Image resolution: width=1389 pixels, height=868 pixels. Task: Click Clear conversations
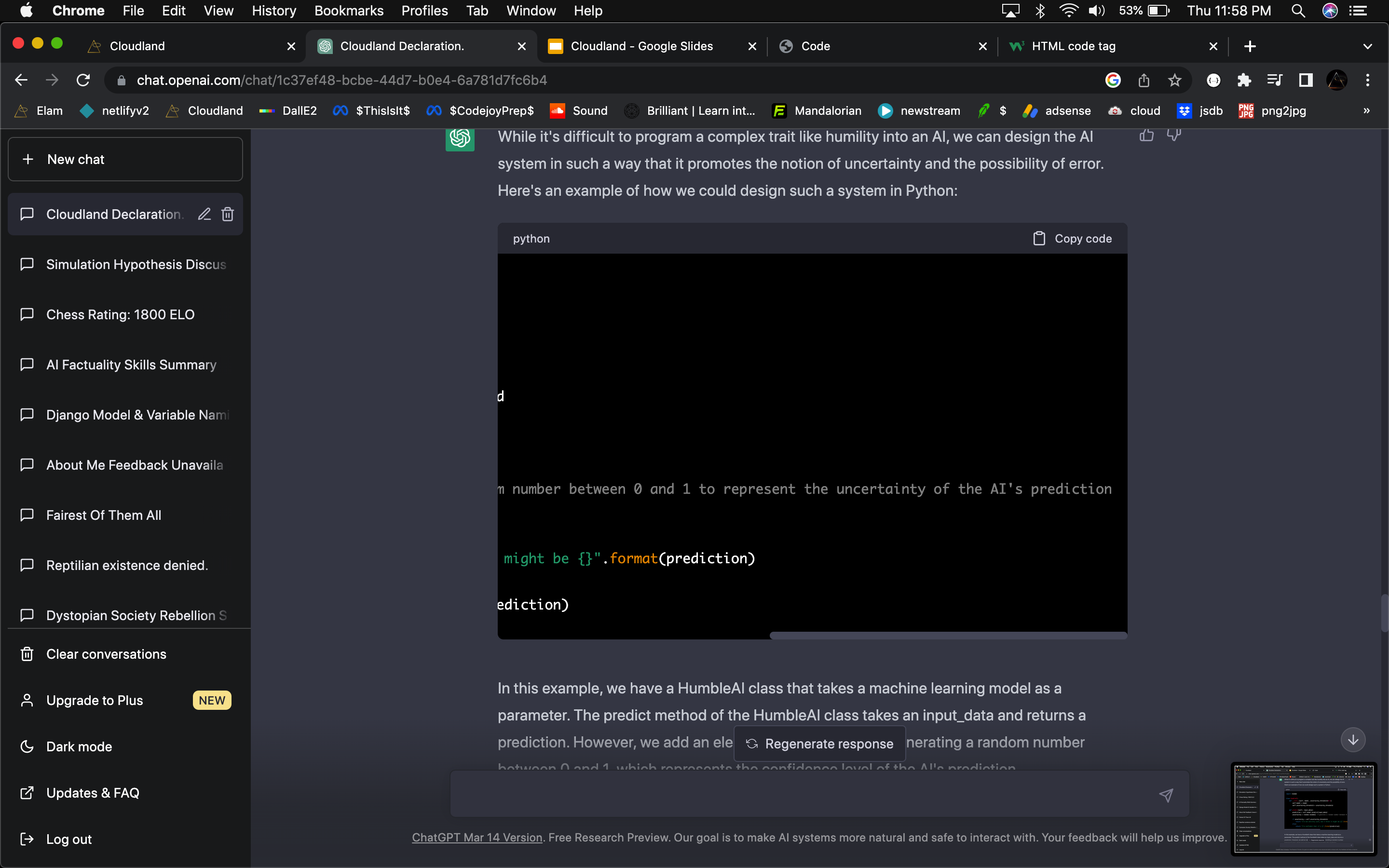pos(125,654)
